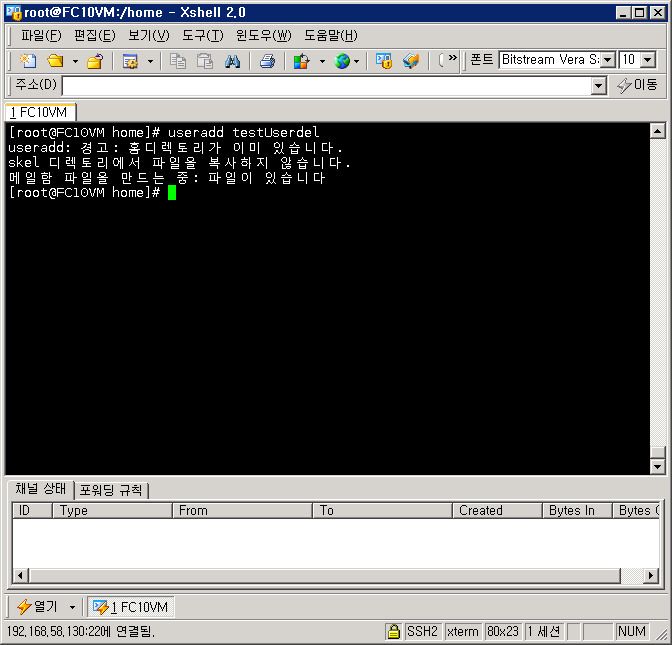Image resolution: width=672 pixels, height=645 pixels.
Task: Click the 192.168.58.130:22 connection status text
Action: 81,632
